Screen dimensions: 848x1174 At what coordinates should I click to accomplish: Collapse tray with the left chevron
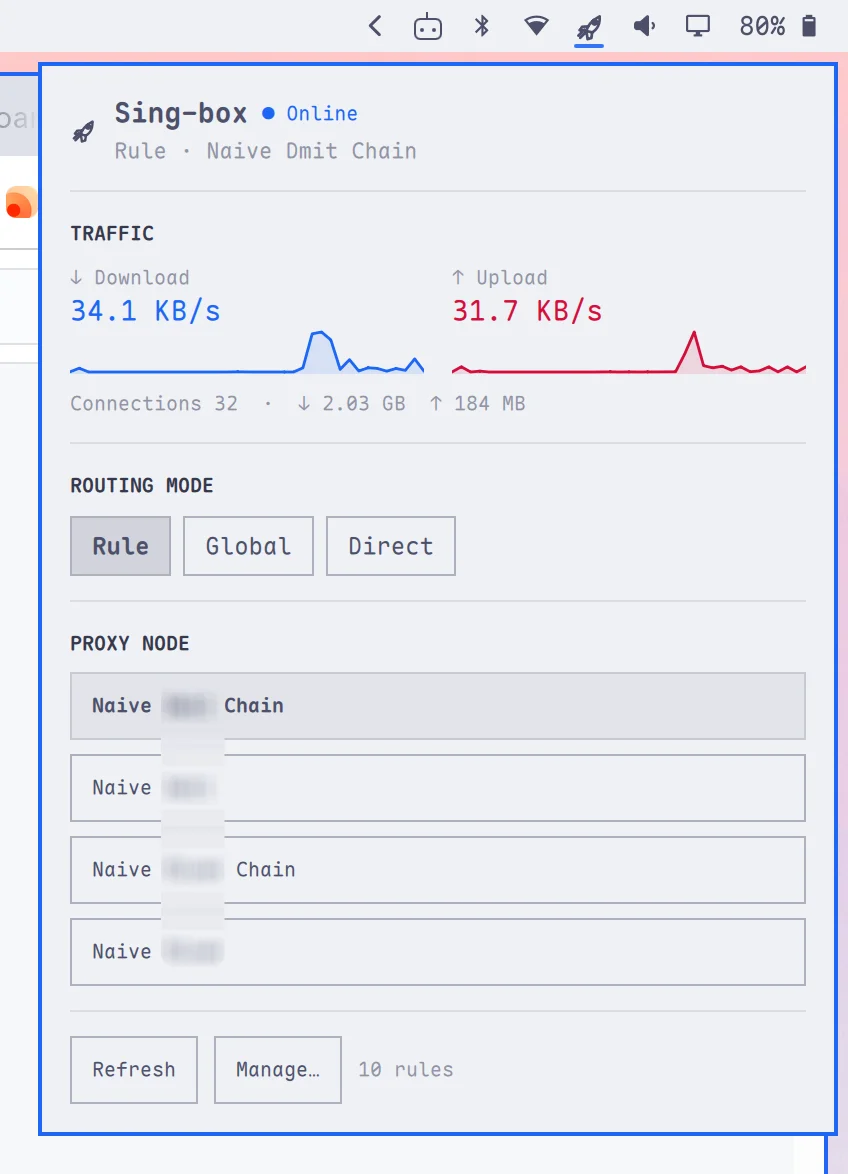376,27
